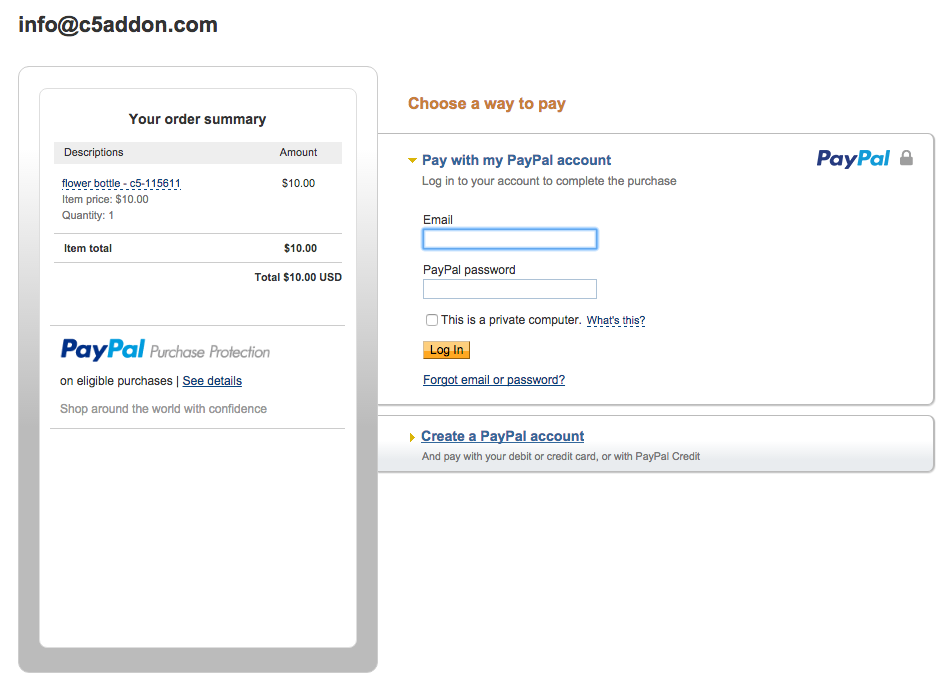
Task: Click into the PayPal password field
Action: [x=510, y=289]
